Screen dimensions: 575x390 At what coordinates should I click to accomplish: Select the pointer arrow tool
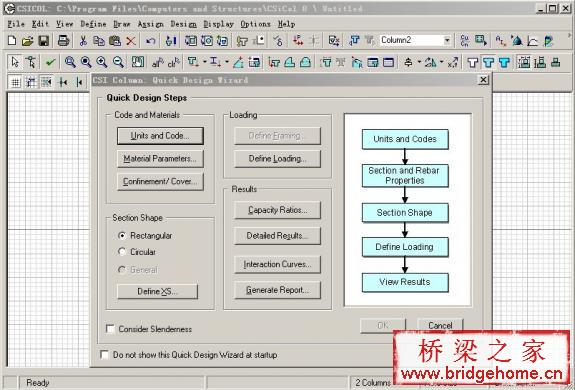click(15, 62)
